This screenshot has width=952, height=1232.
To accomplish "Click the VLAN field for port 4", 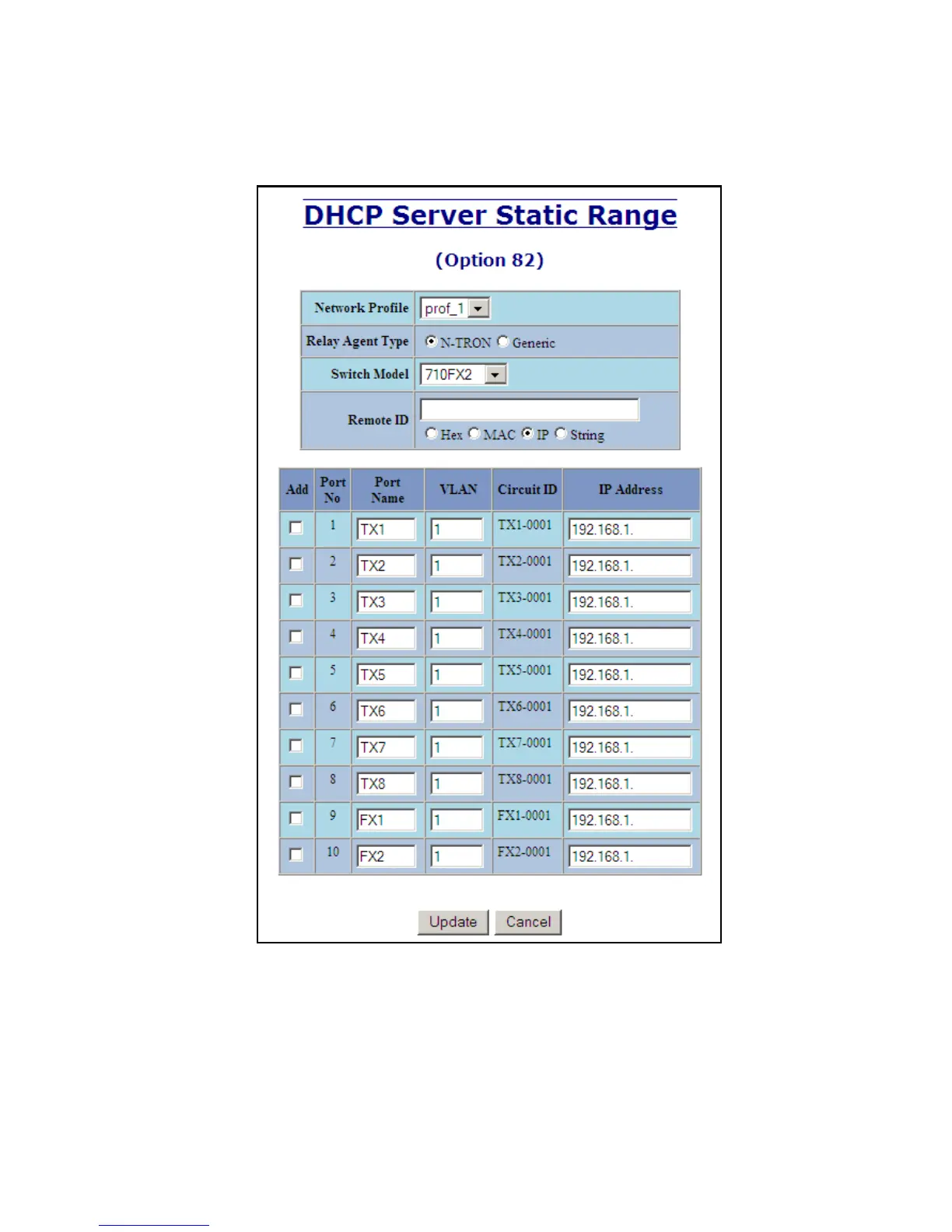I will 457,639.
